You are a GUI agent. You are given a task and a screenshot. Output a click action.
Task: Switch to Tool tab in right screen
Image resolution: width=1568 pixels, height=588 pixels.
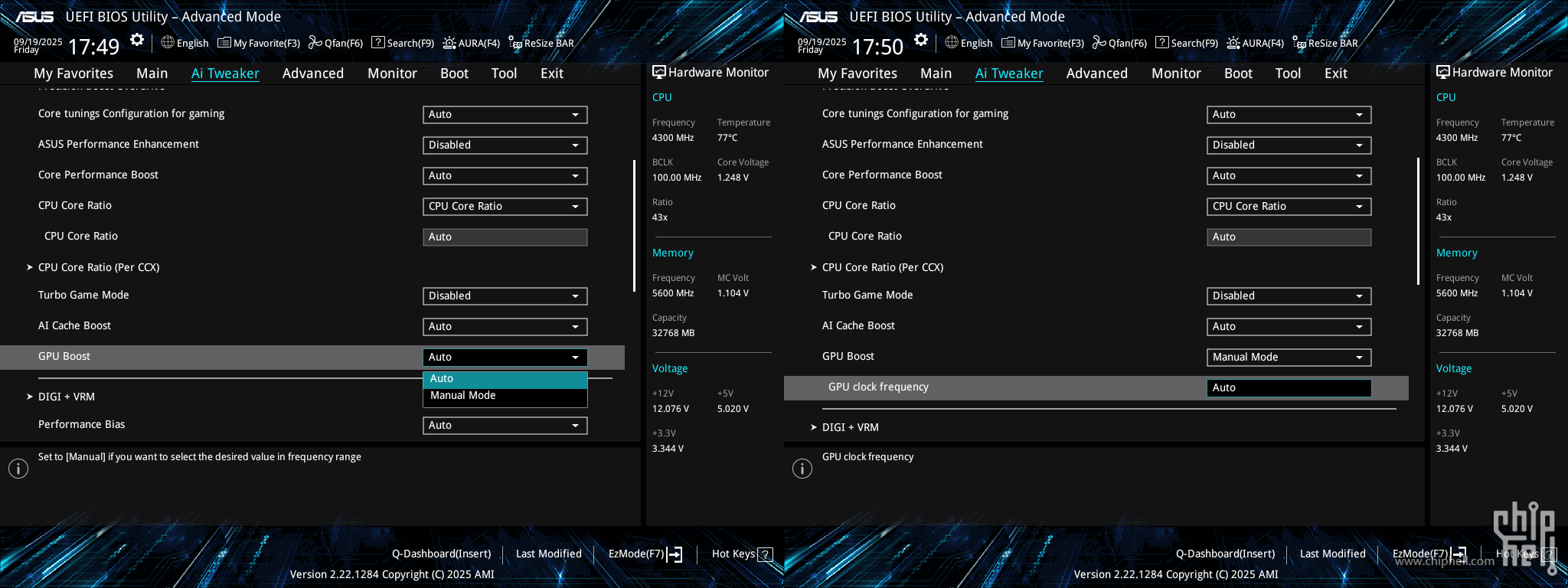coord(1288,73)
